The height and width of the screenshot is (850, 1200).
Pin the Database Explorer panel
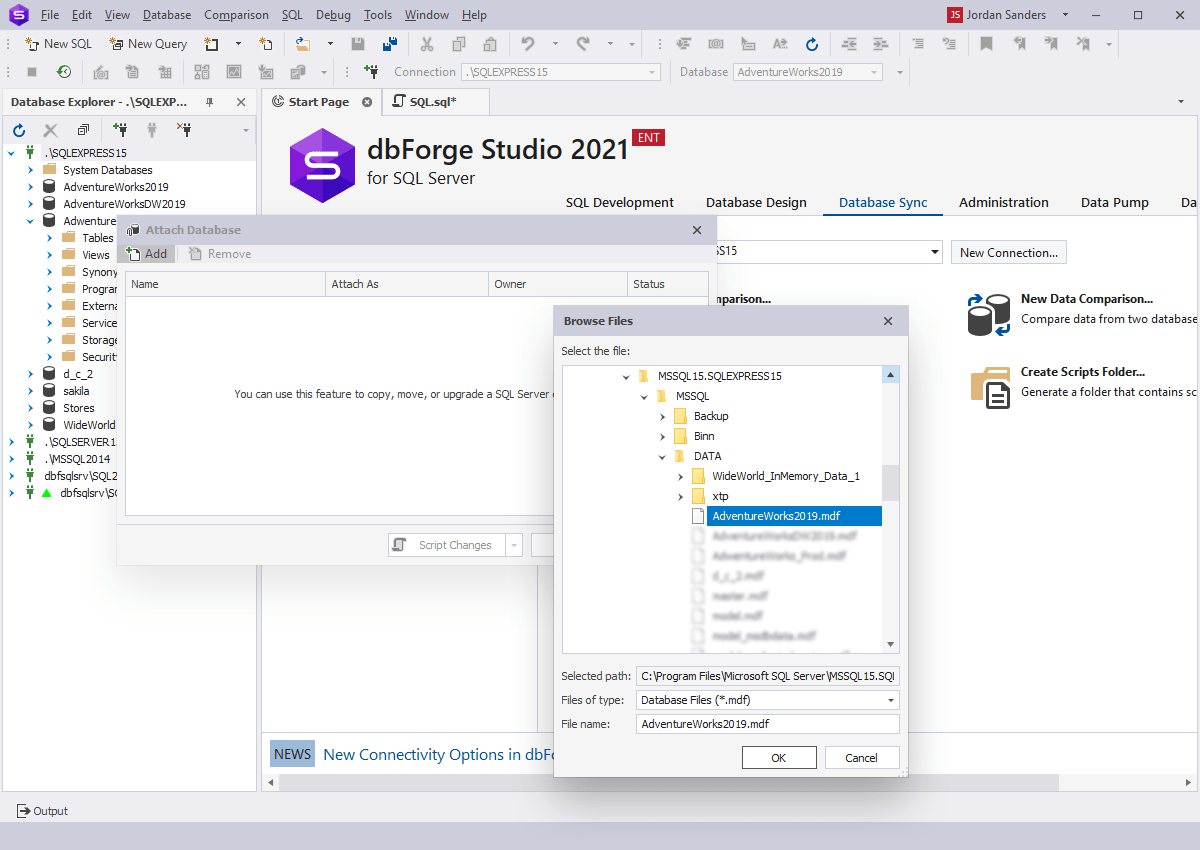pyautogui.click(x=212, y=101)
